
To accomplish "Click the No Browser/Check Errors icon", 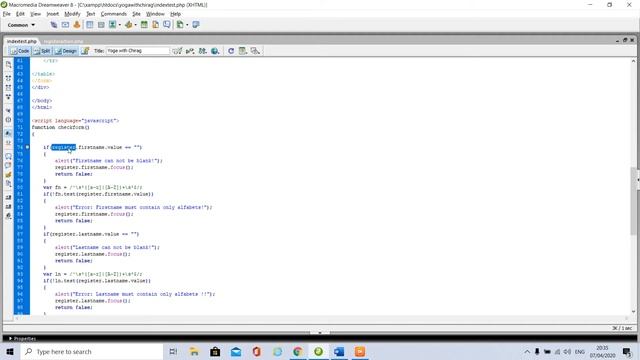I will 177,51.
